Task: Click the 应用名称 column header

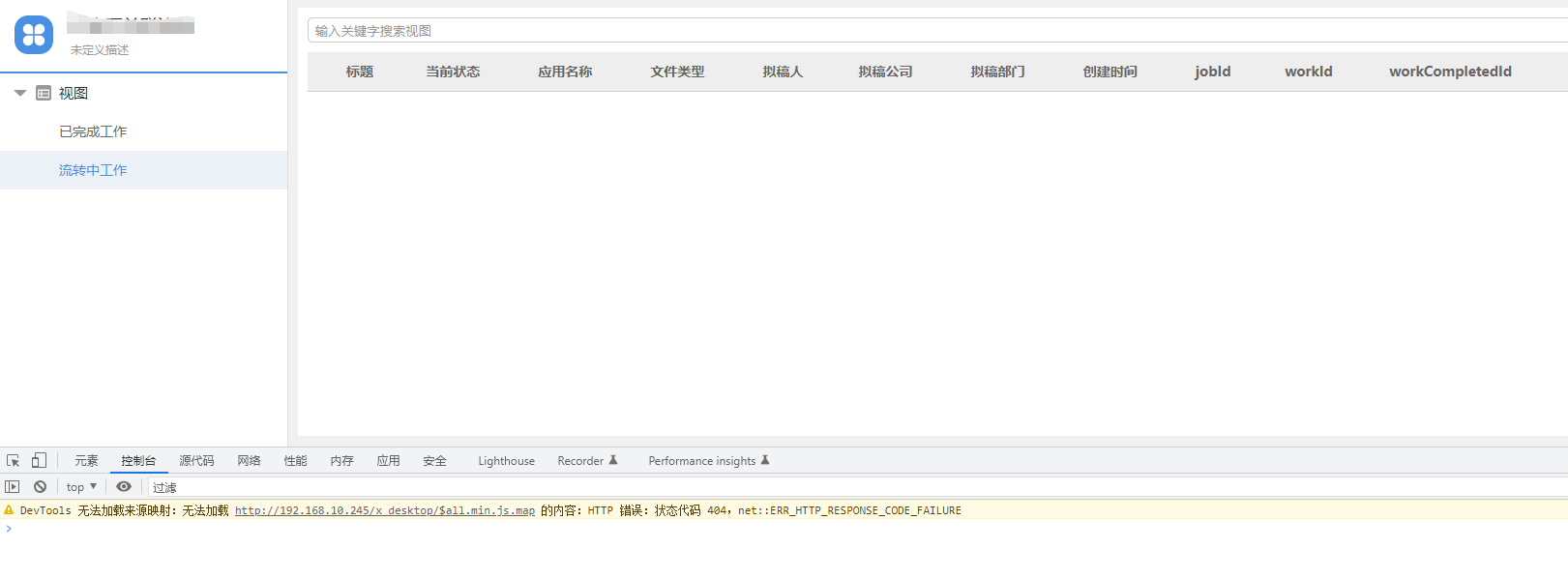Action: pyautogui.click(x=565, y=72)
